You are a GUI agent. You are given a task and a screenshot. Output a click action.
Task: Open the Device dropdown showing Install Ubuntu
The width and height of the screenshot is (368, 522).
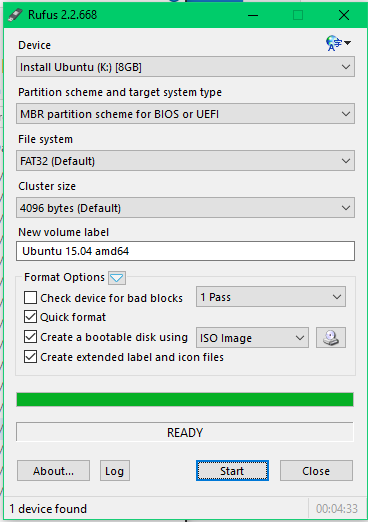coord(185,67)
